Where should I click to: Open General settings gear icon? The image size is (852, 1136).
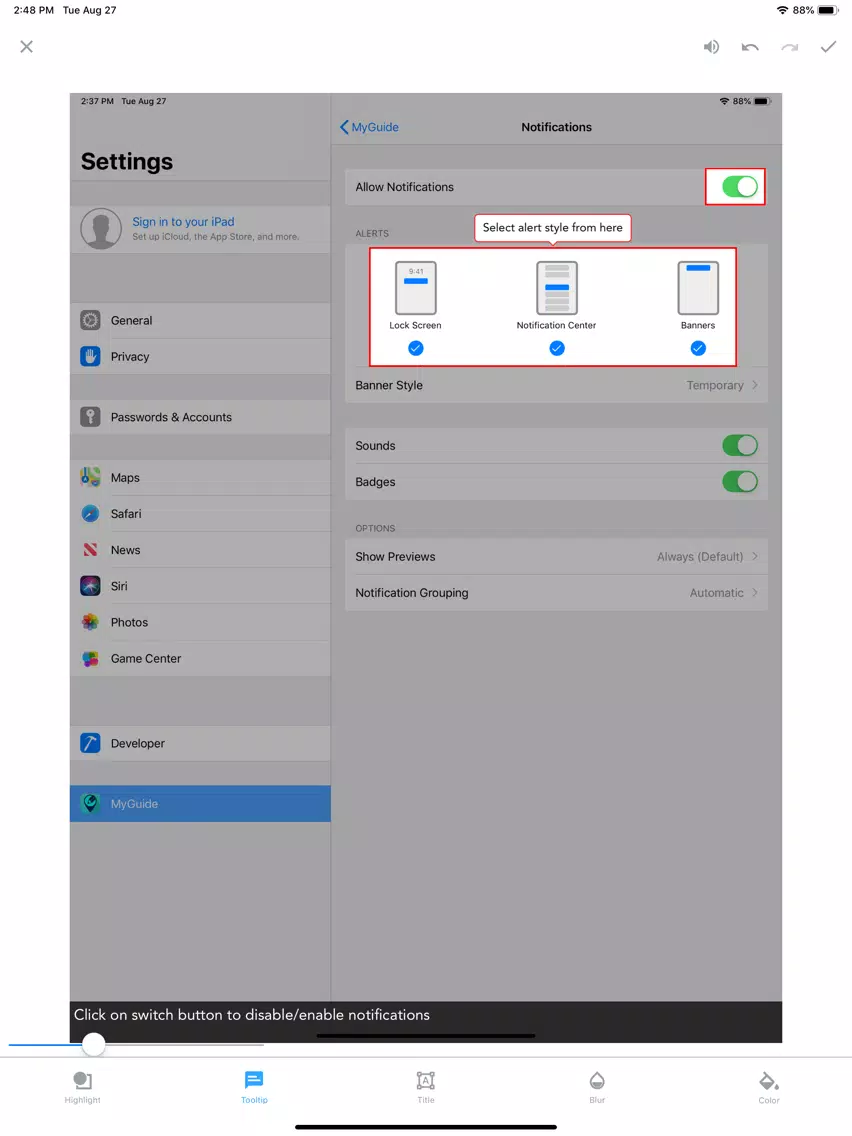point(91,320)
